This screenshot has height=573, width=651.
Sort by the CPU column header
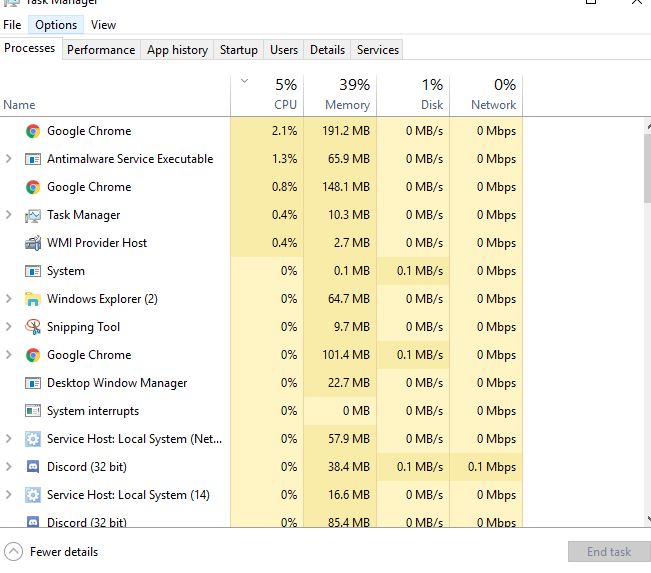pyautogui.click(x=267, y=95)
